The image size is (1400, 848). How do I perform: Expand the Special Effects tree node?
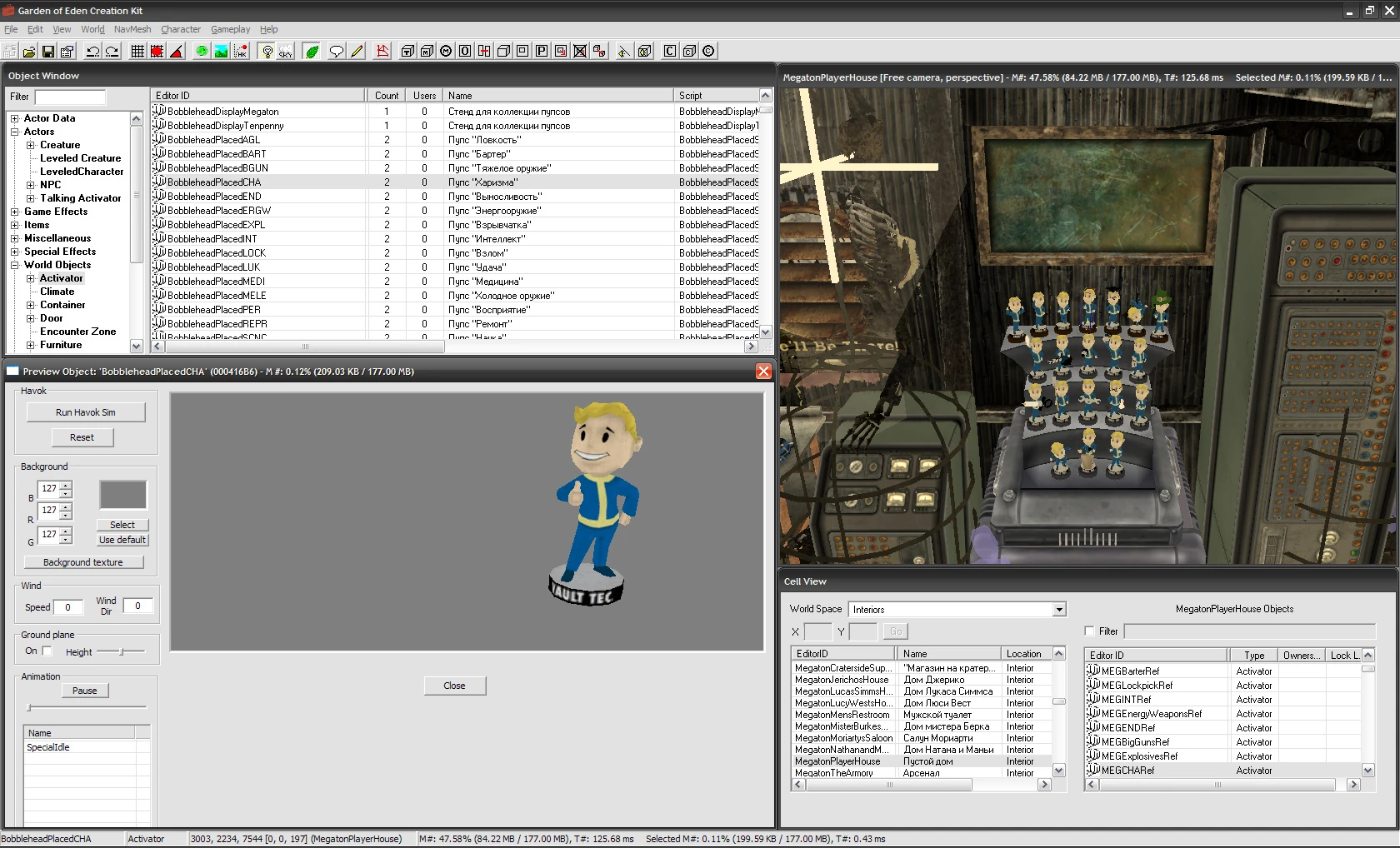click(15, 252)
